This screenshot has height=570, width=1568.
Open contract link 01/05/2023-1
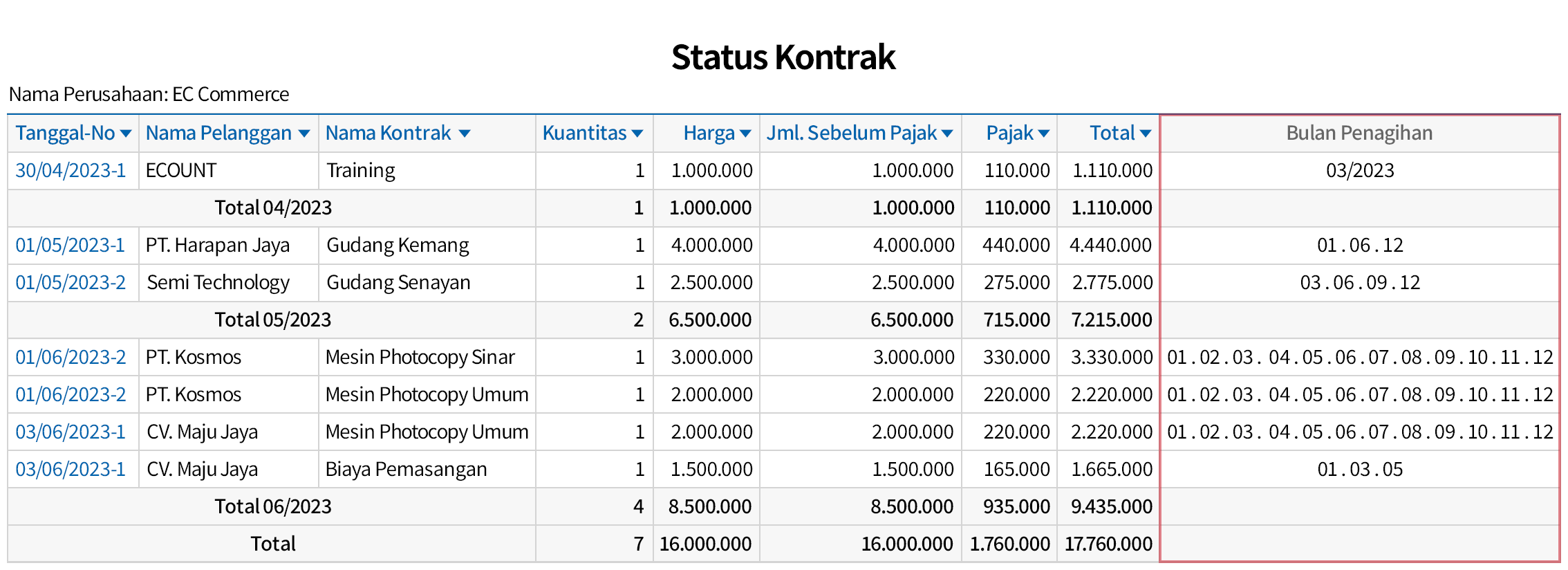click(x=71, y=246)
